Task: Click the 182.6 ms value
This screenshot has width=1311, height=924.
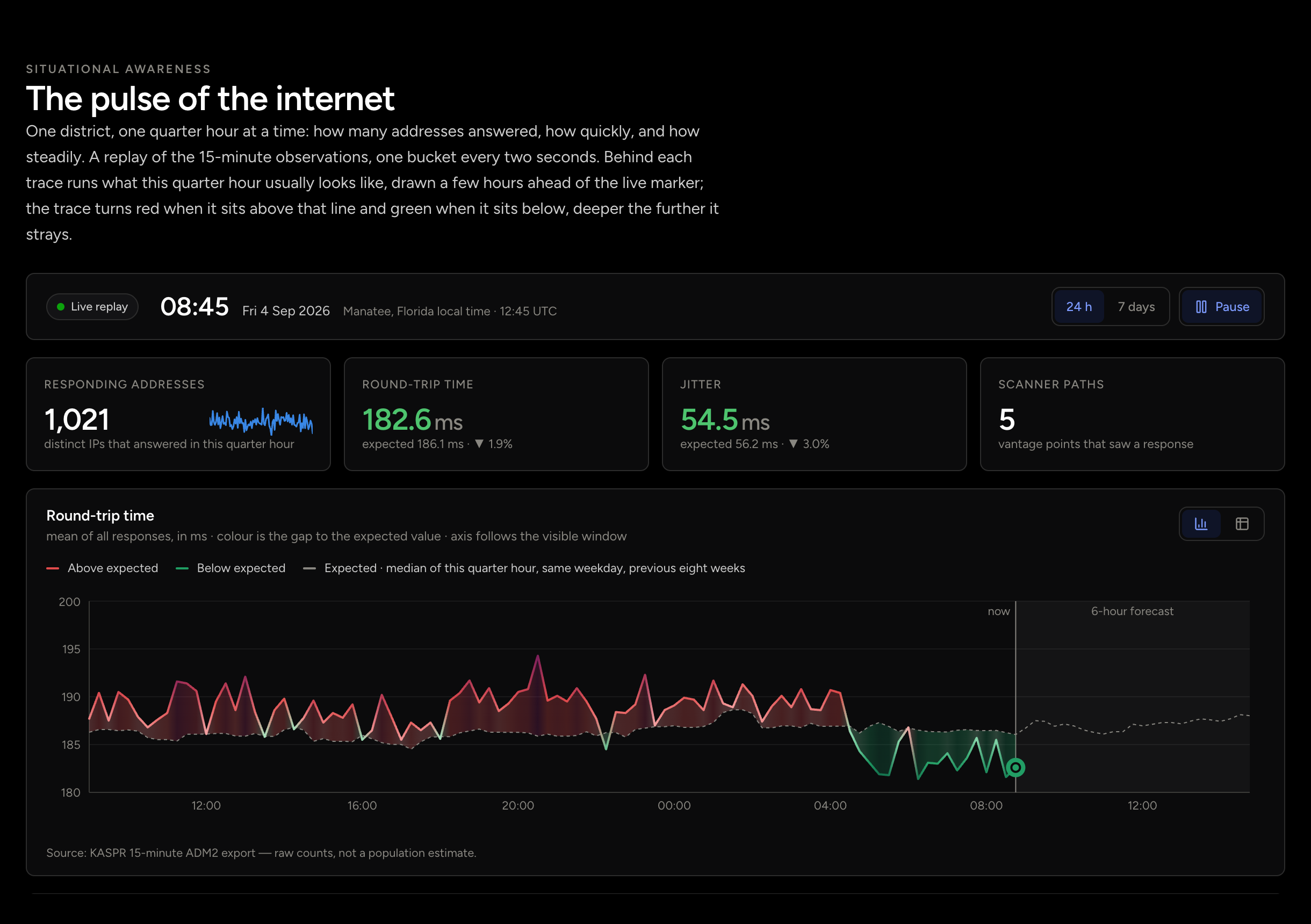Action: [x=412, y=420]
